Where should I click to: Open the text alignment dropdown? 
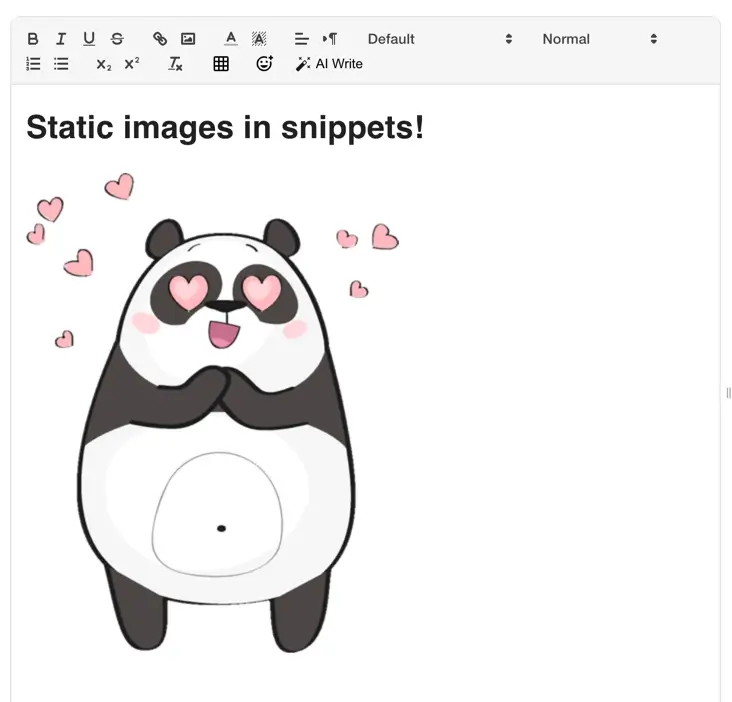[x=302, y=39]
